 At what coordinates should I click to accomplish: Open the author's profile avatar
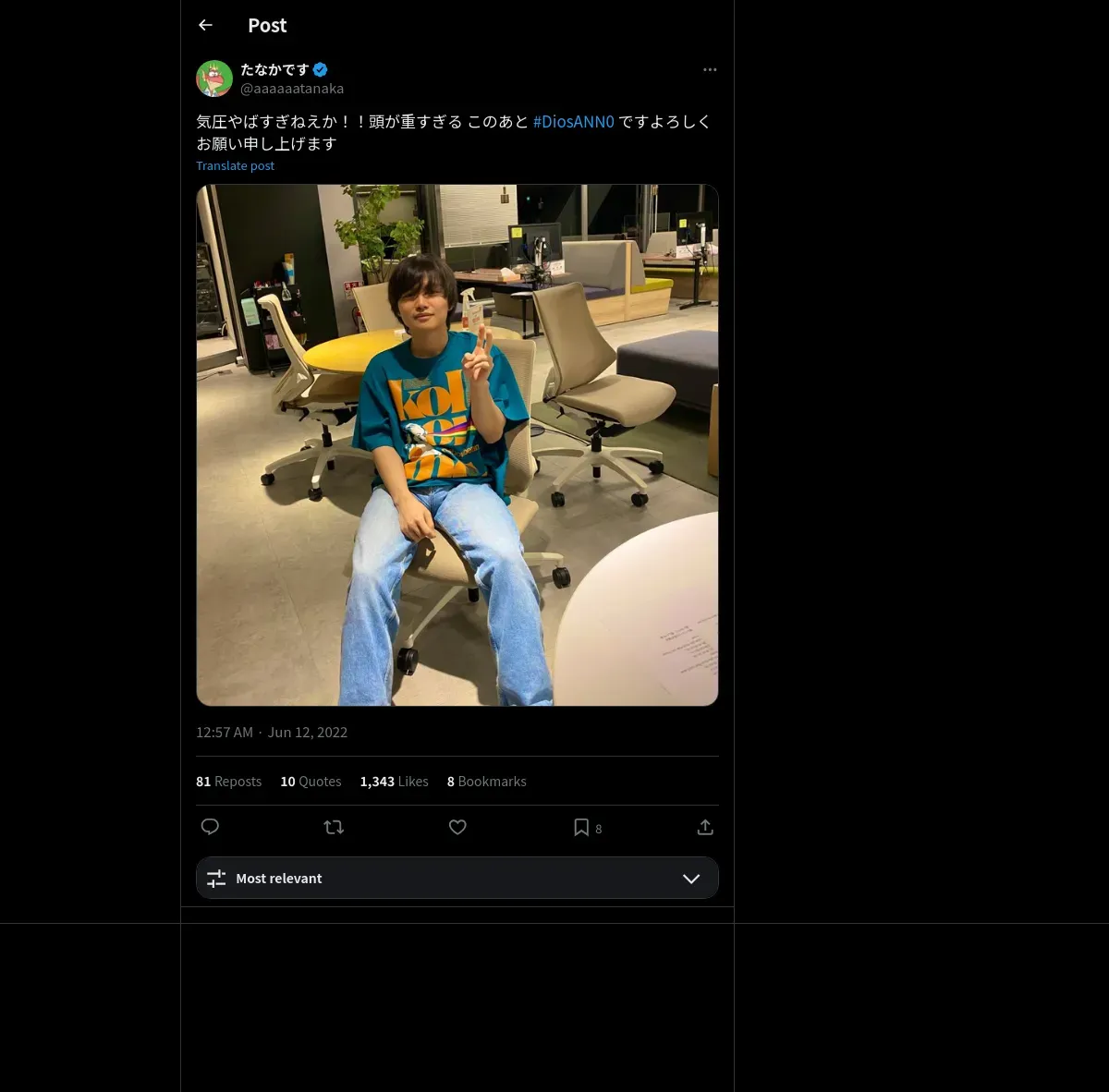[x=214, y=79]
